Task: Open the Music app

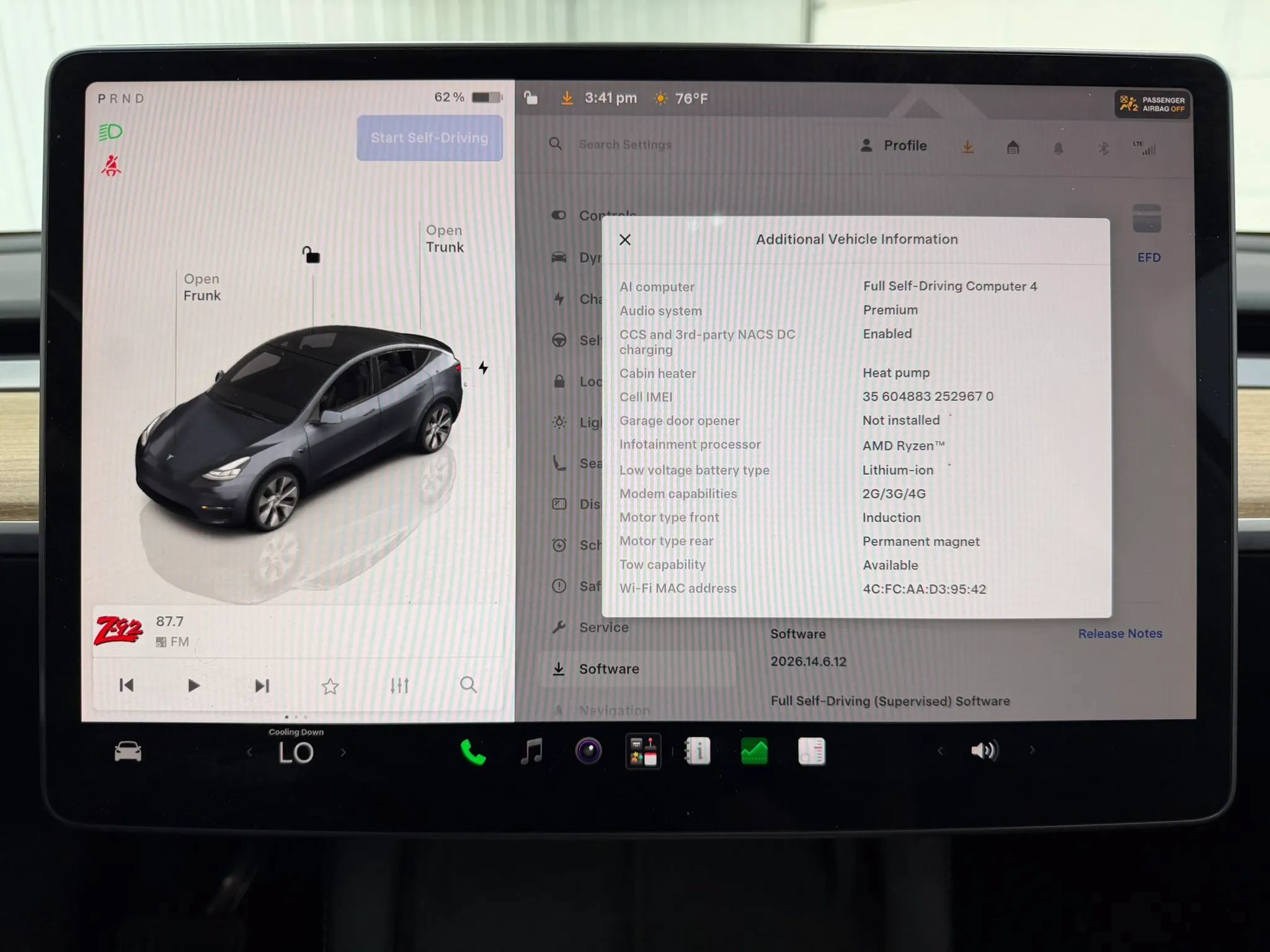Action: tap(531, 751)
